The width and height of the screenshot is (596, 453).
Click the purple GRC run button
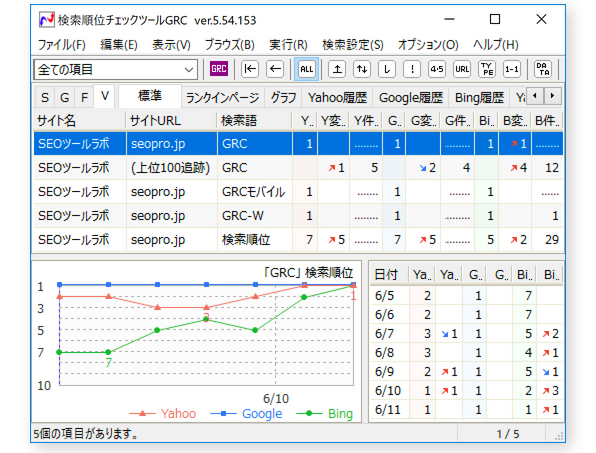[219, 69]
